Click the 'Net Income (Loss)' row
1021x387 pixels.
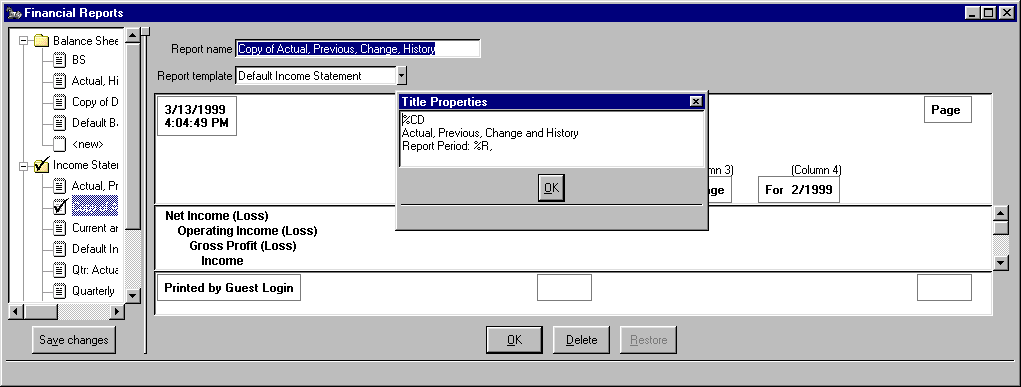(x=217, y=216)
